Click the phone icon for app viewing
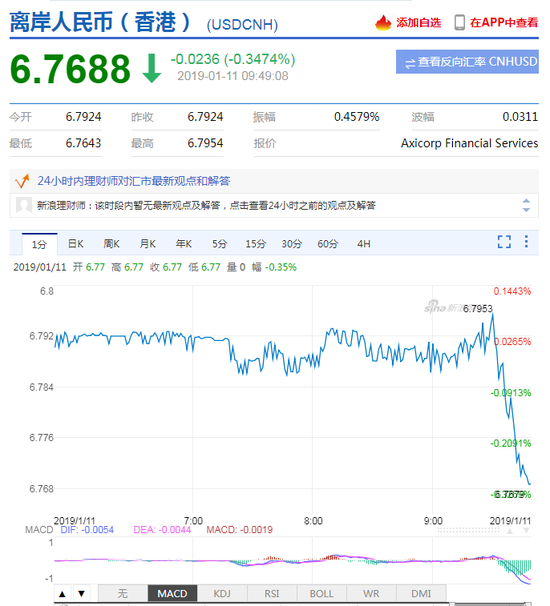This screenshot has width=550, height=606. 459,22
